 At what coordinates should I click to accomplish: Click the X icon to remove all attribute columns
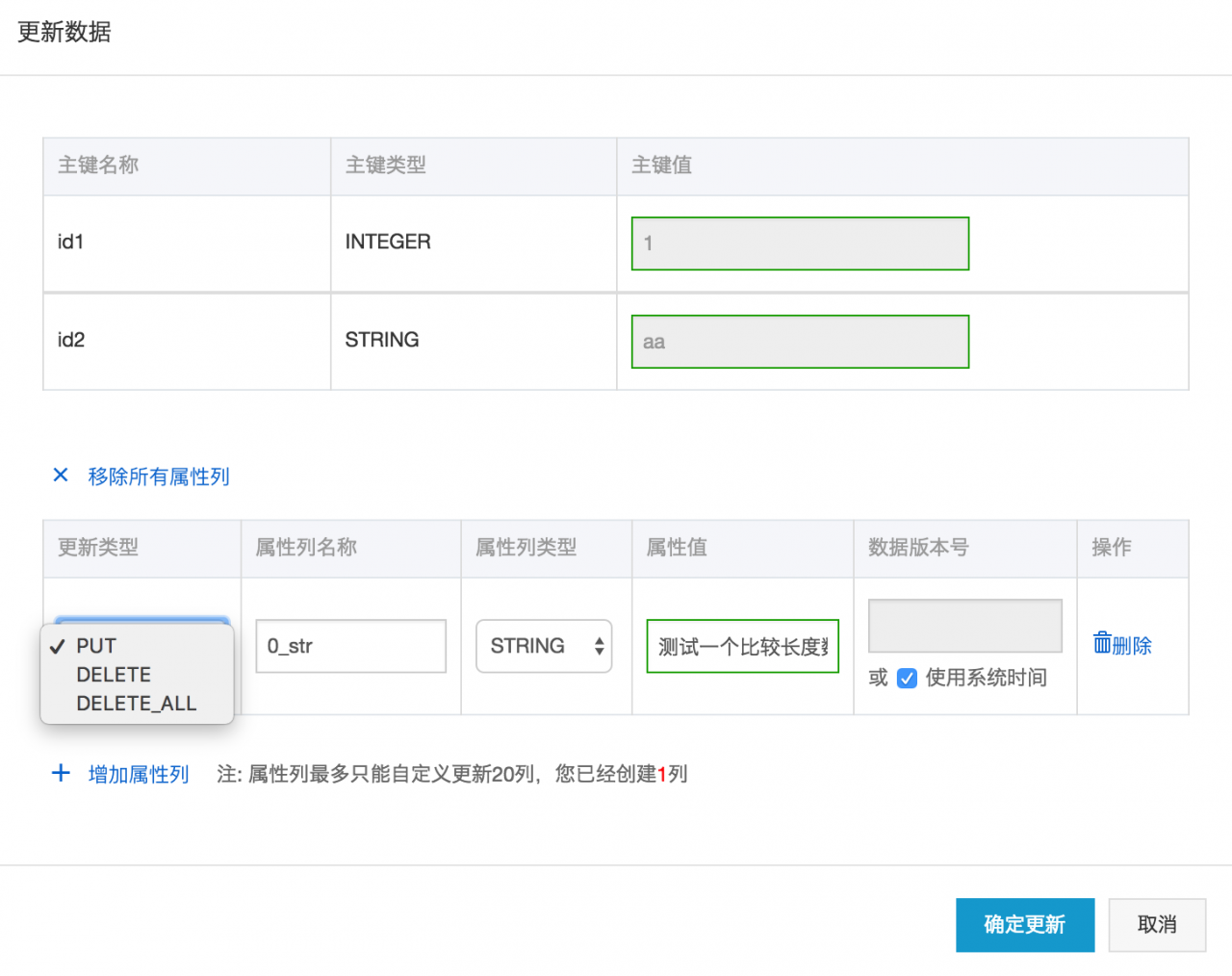61,475
